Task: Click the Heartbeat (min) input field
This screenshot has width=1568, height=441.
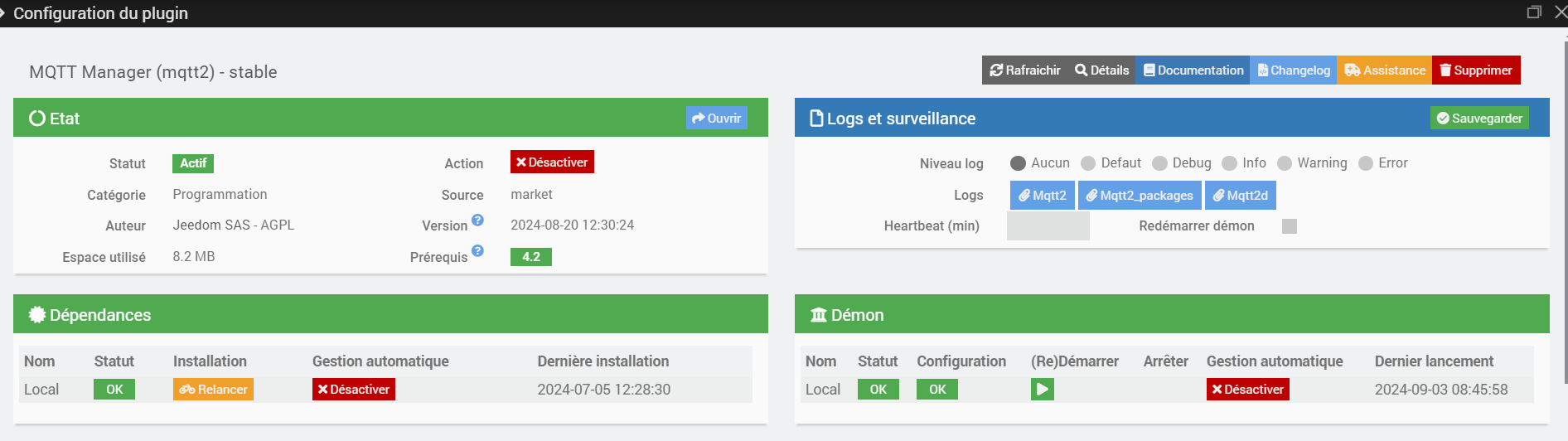Action: click(1048, 226)
